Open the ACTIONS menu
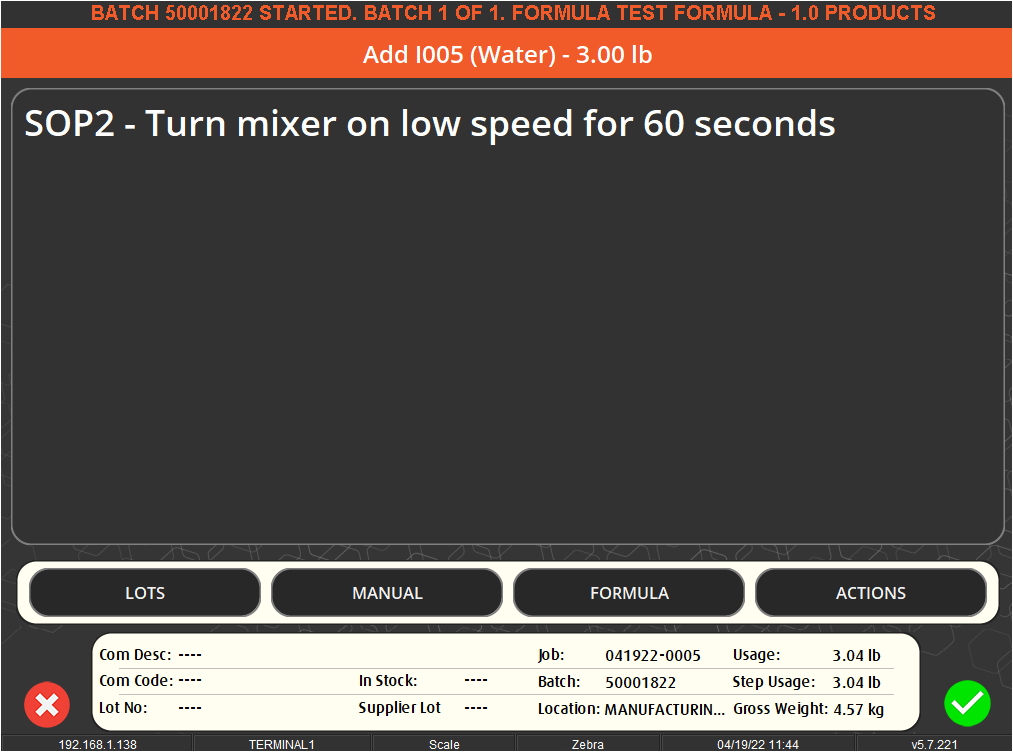 point(870,593)
